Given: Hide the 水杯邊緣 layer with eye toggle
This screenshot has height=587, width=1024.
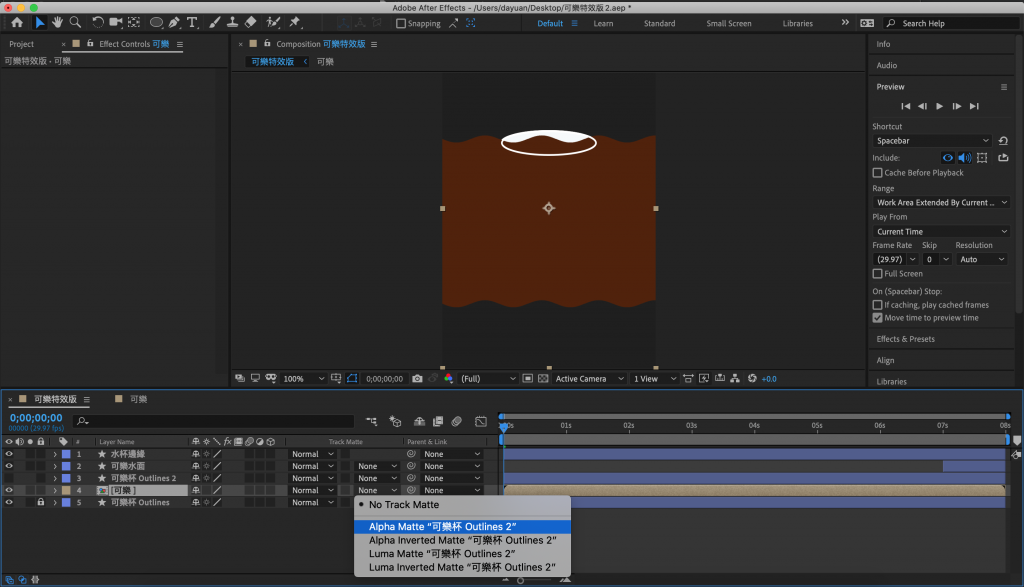Looking at the screenshot, I should pyautogui.click(x=9, y=454).
